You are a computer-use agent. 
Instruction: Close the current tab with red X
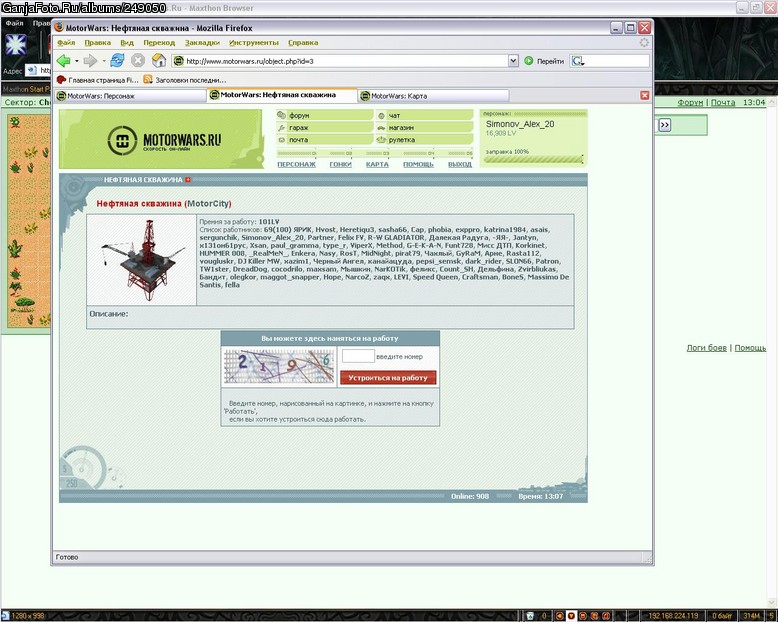[x=645, y=95]
